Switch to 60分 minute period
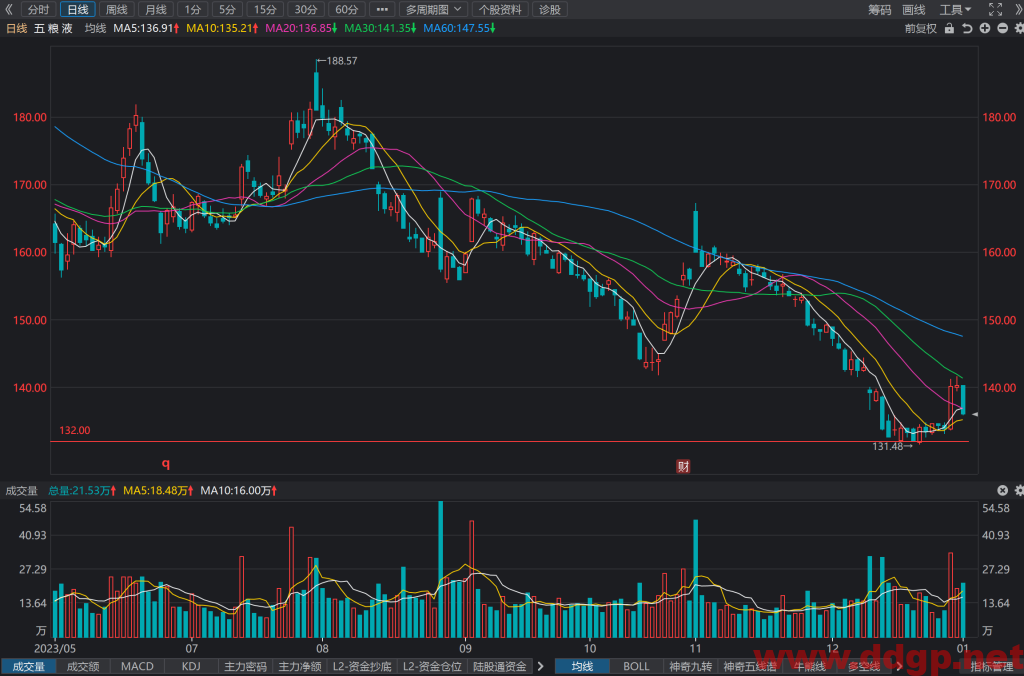Screen dimensions: 1024x676 point(346,10)
